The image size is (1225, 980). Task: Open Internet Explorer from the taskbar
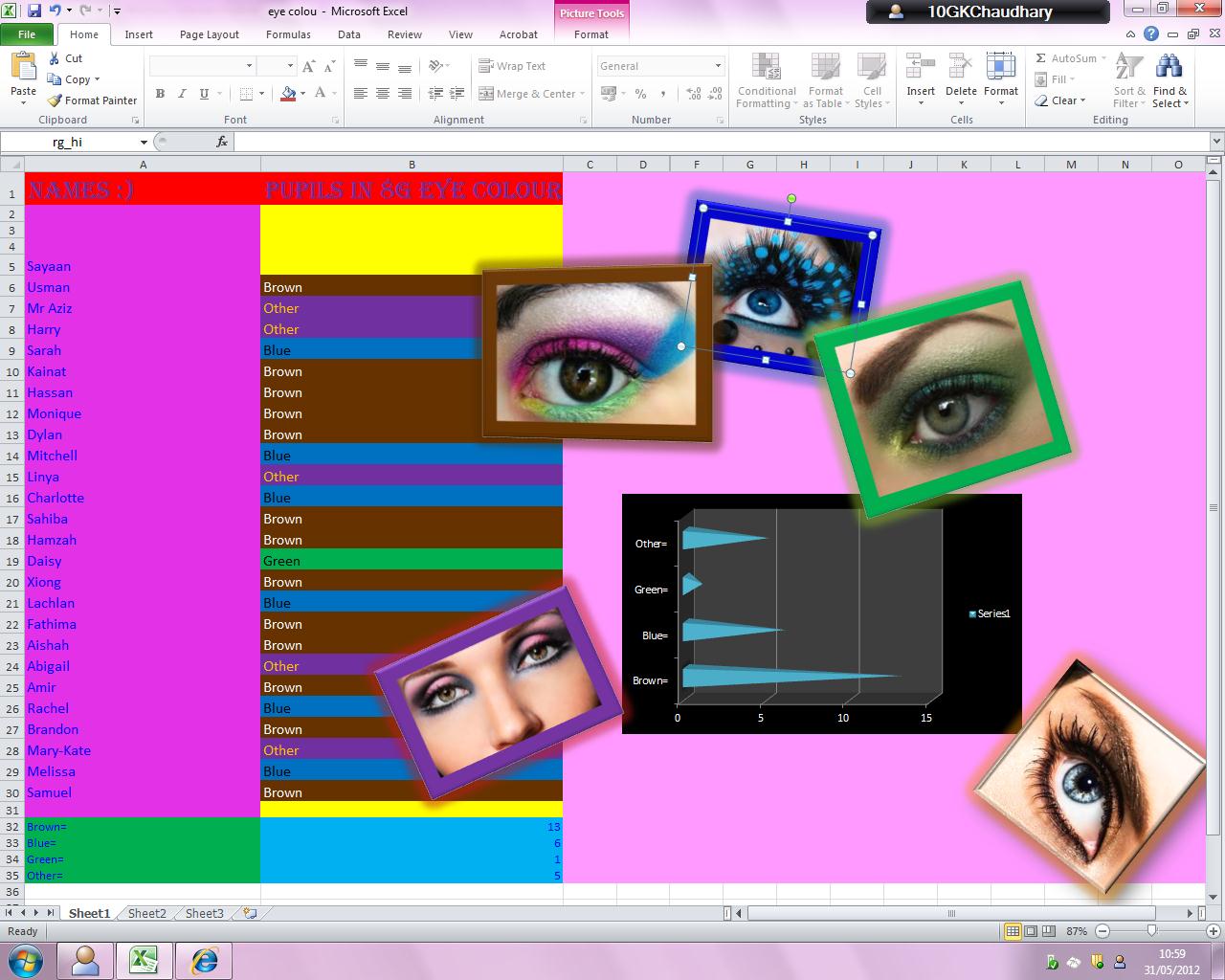(205, 960)
